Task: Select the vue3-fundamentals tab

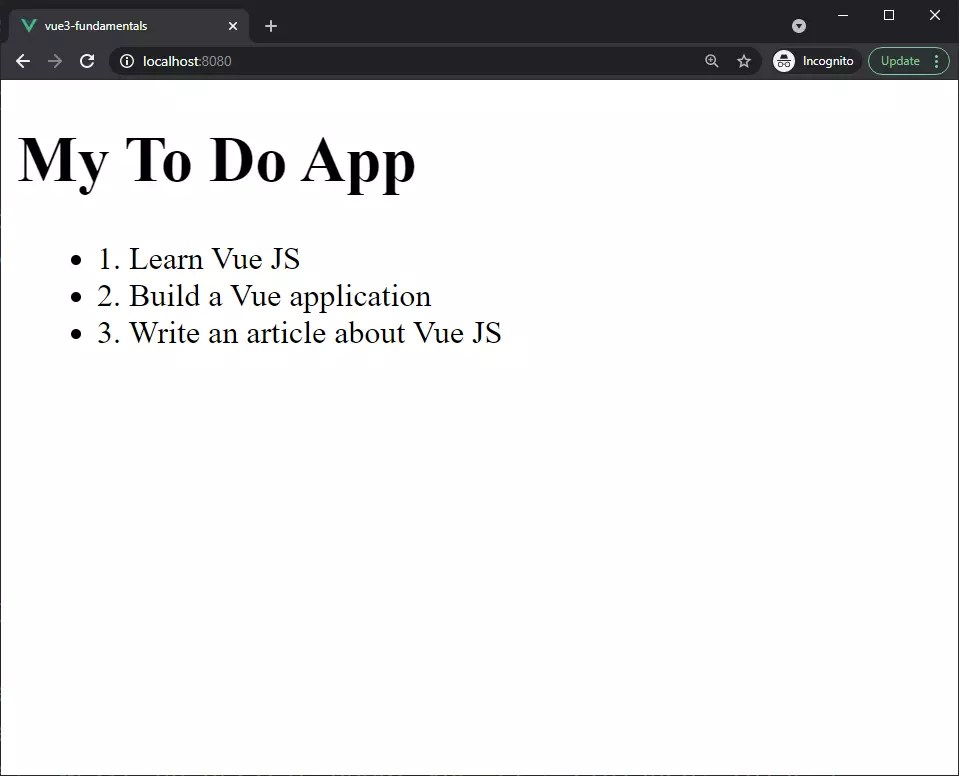Action: coord(120,26)
